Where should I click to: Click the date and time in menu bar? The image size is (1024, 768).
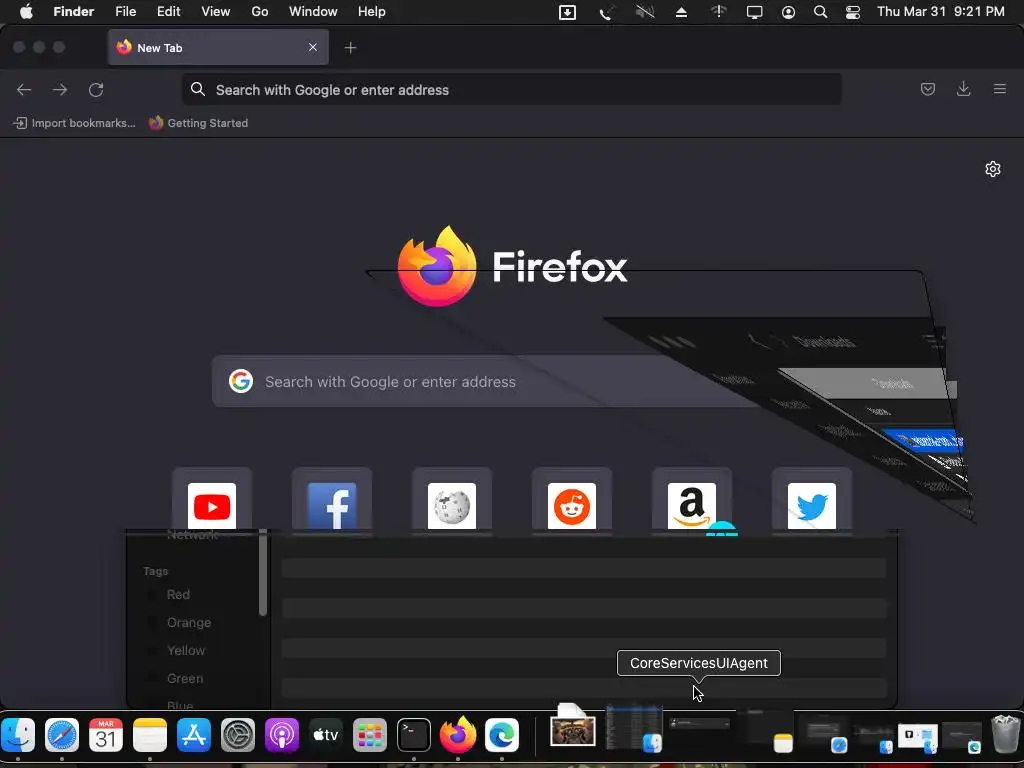[x=940, y=12]
